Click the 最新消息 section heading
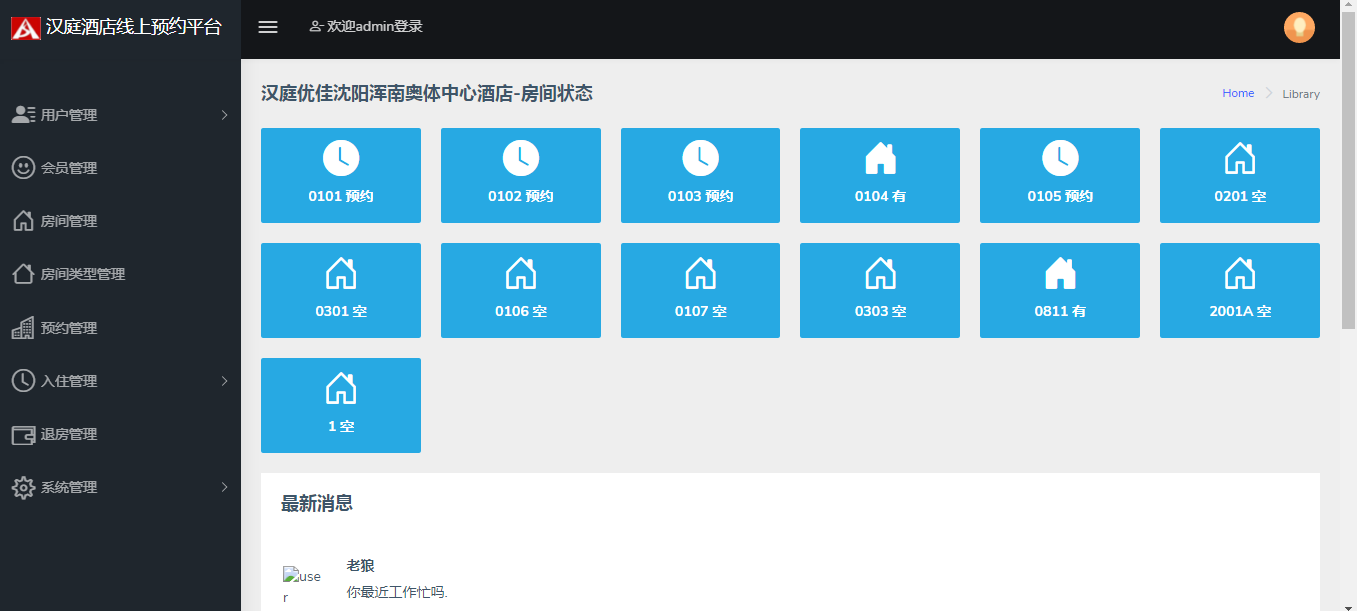This screenshot has height=611, width=1357. pyautogui.click(x=317, y=503)
